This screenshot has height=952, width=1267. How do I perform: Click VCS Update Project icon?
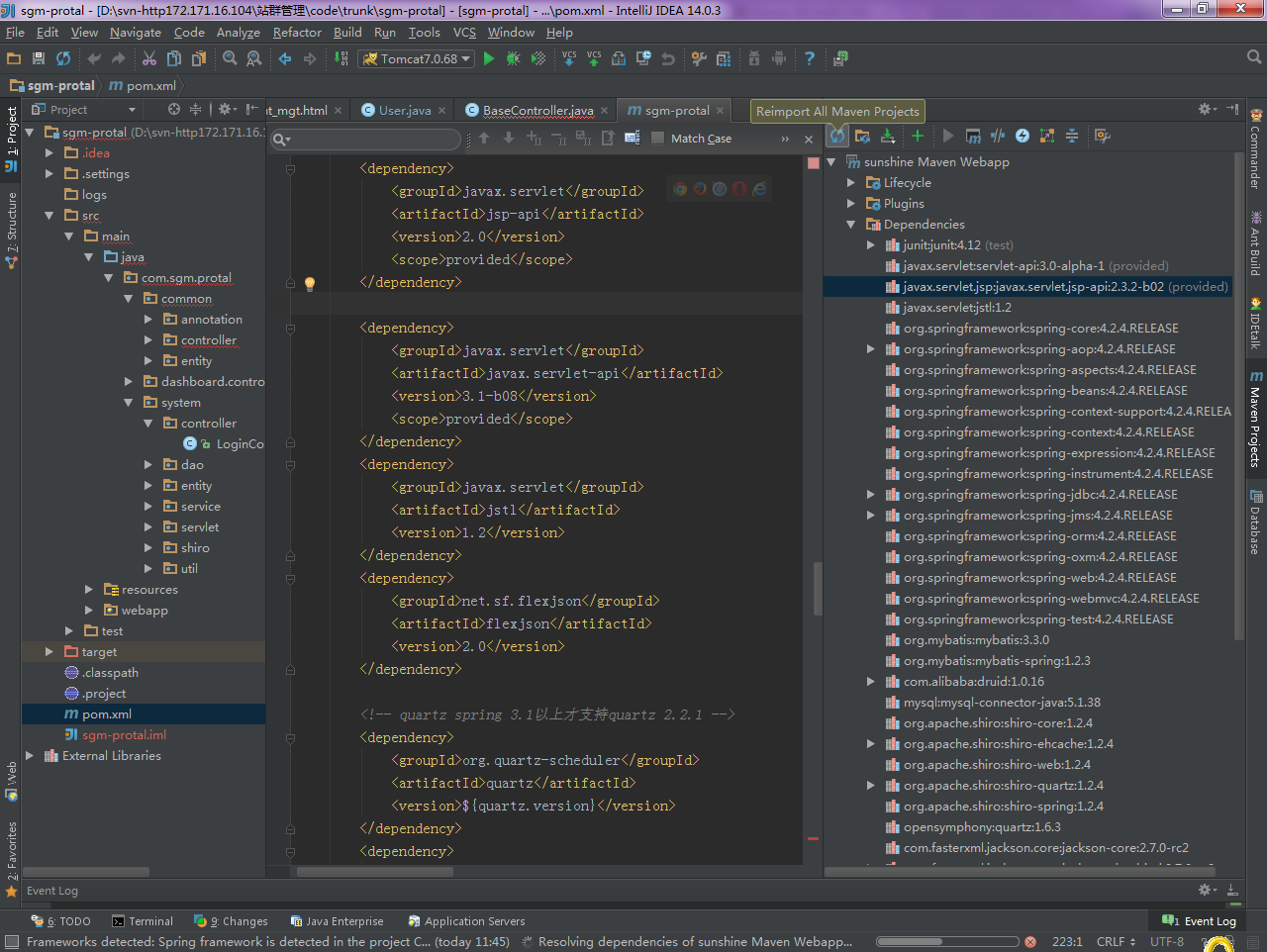(x=569, y=58)
